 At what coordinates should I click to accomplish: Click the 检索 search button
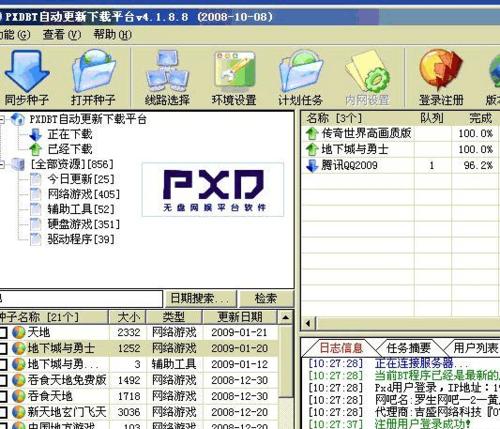click(x=266, y=298)
